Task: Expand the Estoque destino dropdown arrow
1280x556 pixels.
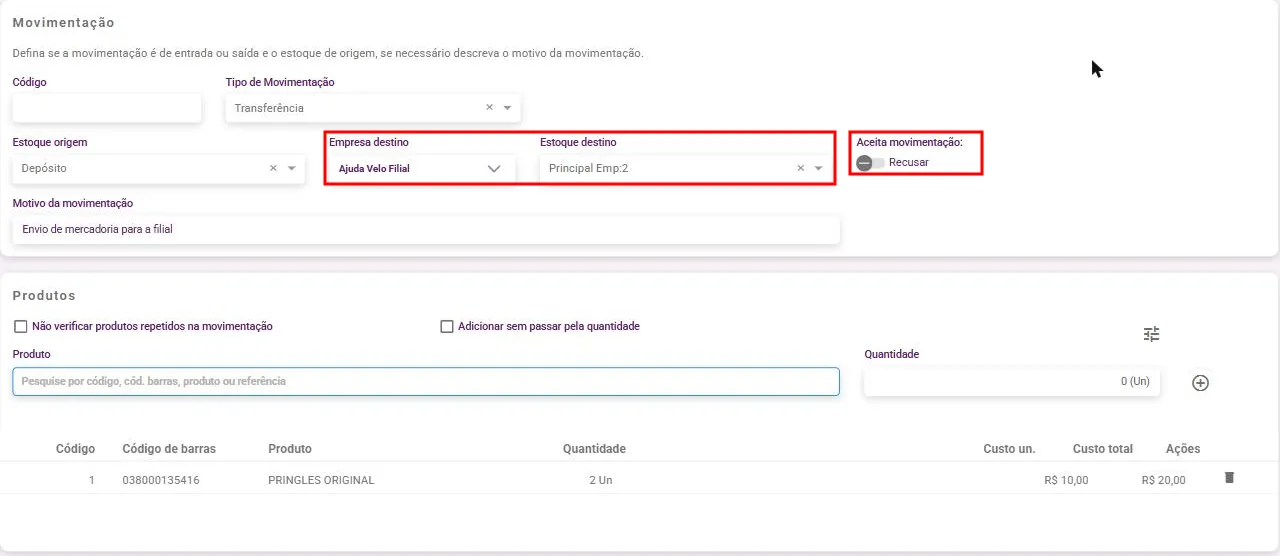Action: point(818,169)
